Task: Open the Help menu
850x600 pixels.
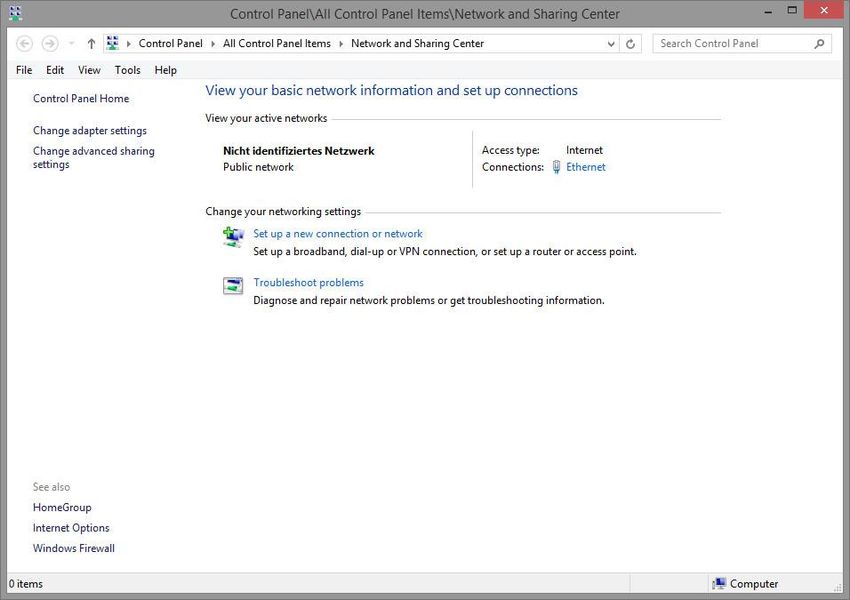Action: pos(165,70)
